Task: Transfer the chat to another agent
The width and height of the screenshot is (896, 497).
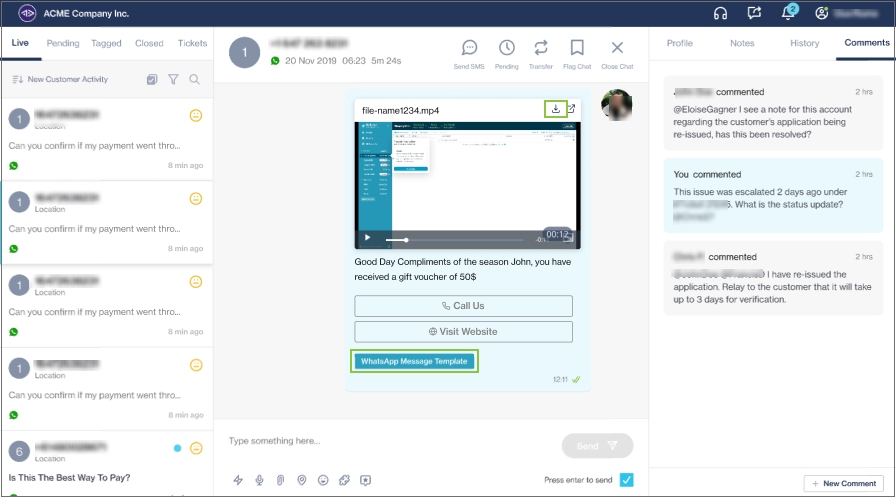Action: tap(541, 49)
